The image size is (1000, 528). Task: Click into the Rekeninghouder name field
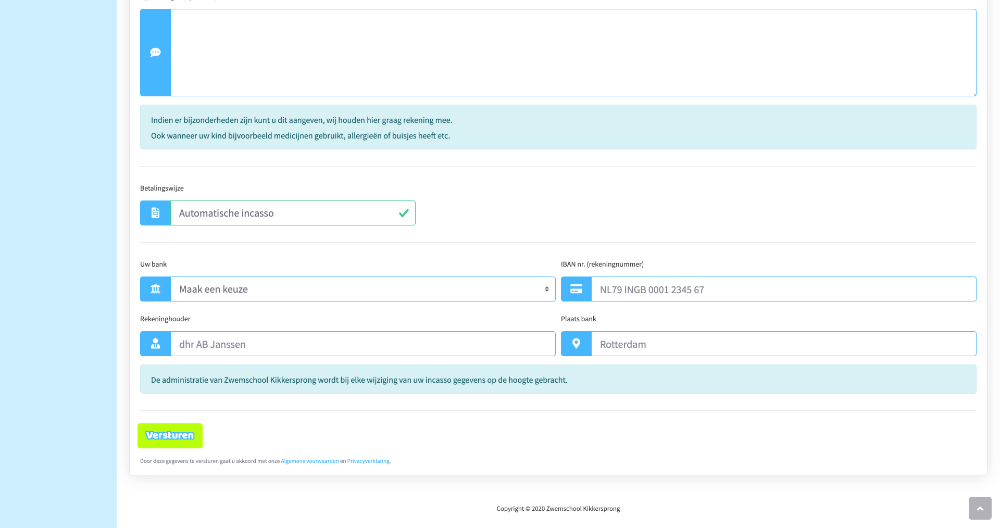[x=362, y=344]
